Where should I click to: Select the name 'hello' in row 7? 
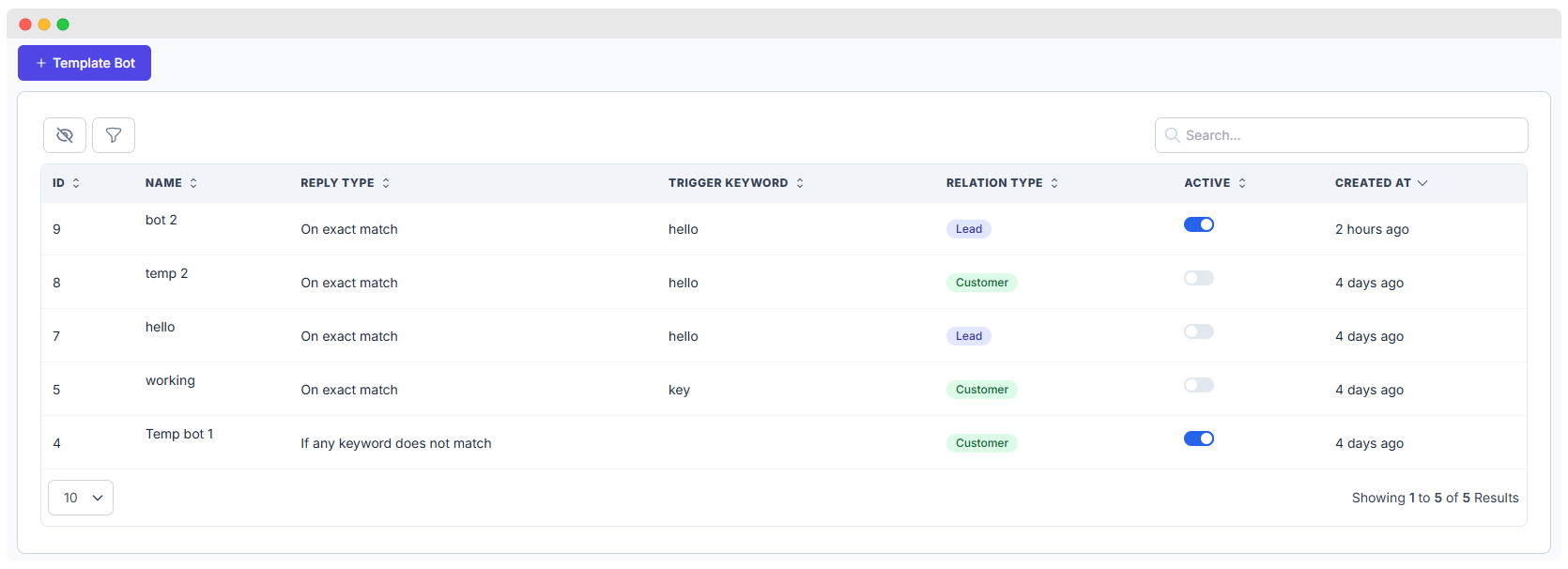[x=161, y=327]
